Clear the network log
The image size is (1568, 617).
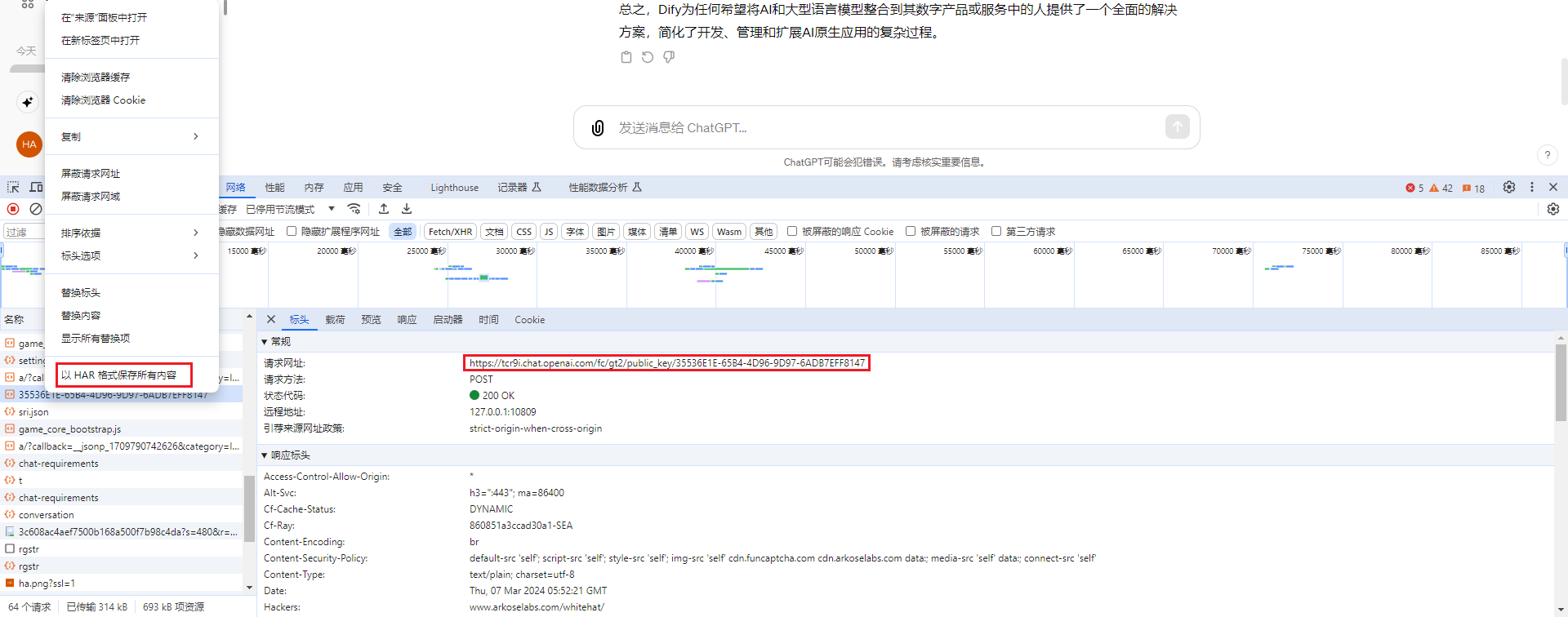pyautogui.click(x=36, y=209)
